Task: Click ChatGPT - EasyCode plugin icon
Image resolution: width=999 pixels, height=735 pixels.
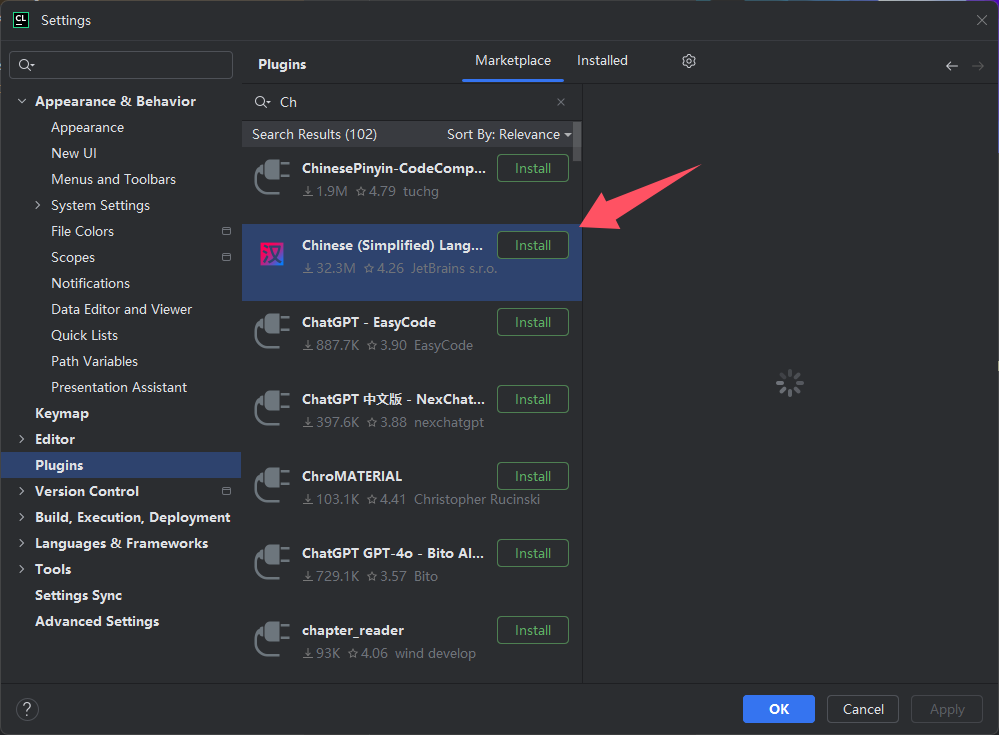Action: pyautogui.click(x=272, y=332)
